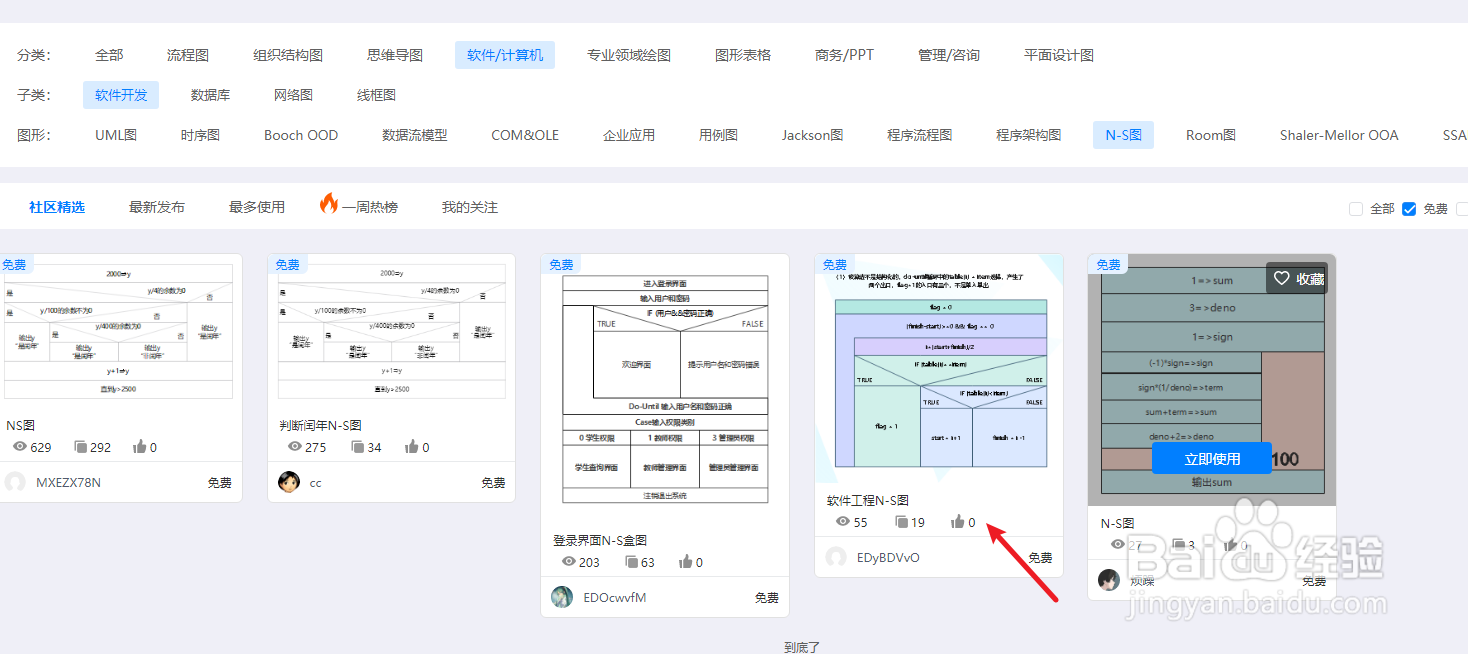1468x654 pixels.
Task: Select 流程图 category
Action: 188,55
